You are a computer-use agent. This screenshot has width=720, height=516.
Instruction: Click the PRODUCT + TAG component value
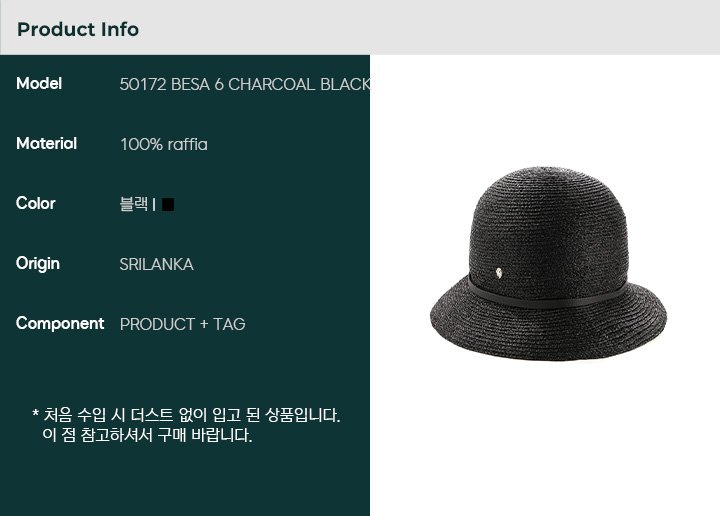point(182,325)
